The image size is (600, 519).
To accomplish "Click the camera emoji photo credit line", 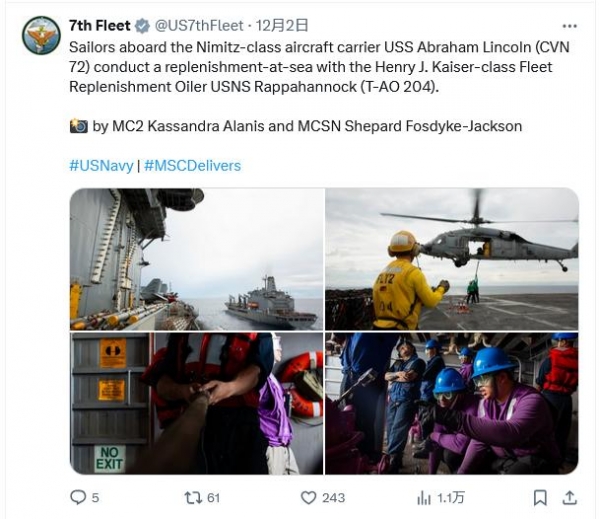I will [295, 126].
